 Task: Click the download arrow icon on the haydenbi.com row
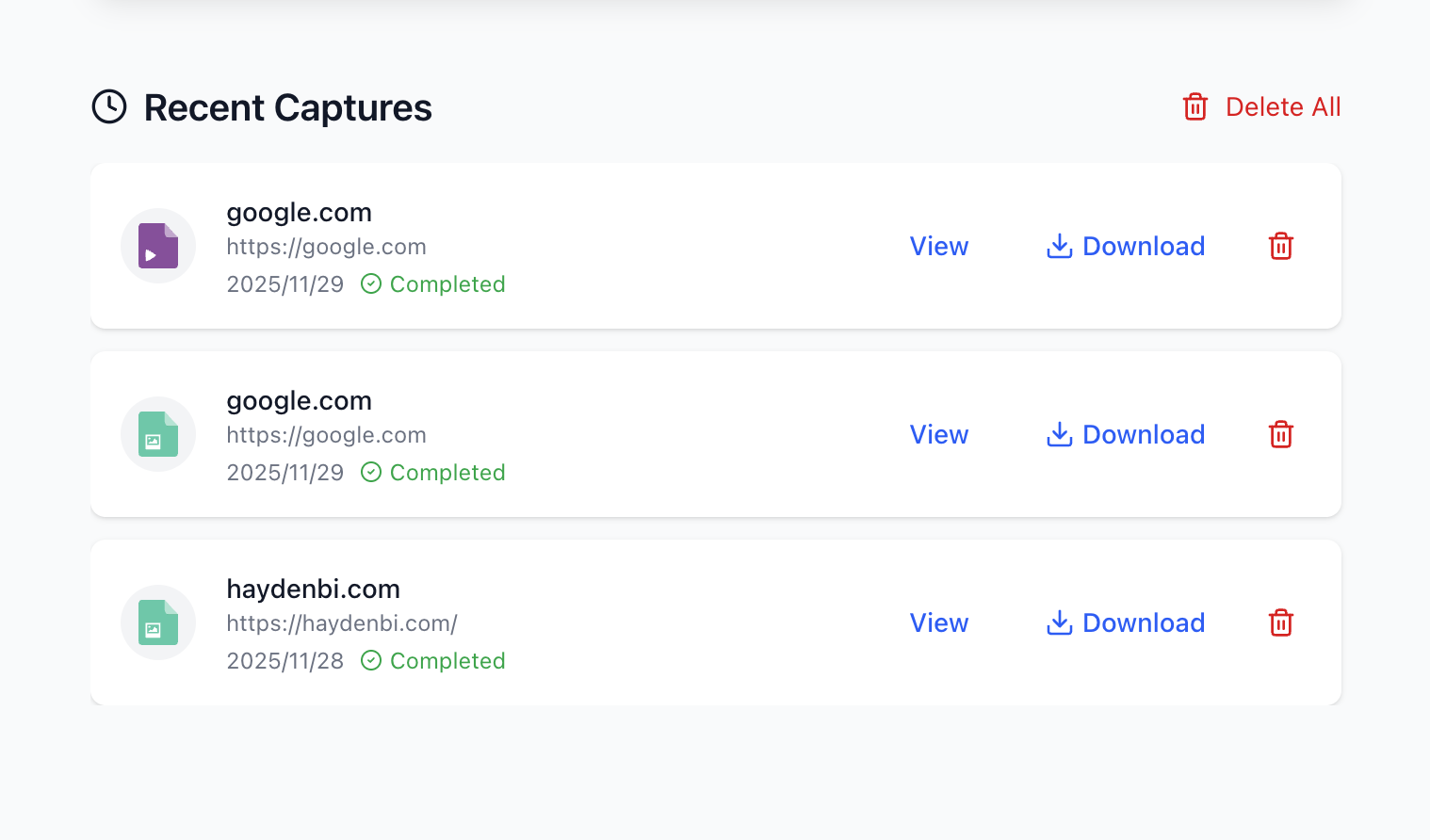point(1059,622)
